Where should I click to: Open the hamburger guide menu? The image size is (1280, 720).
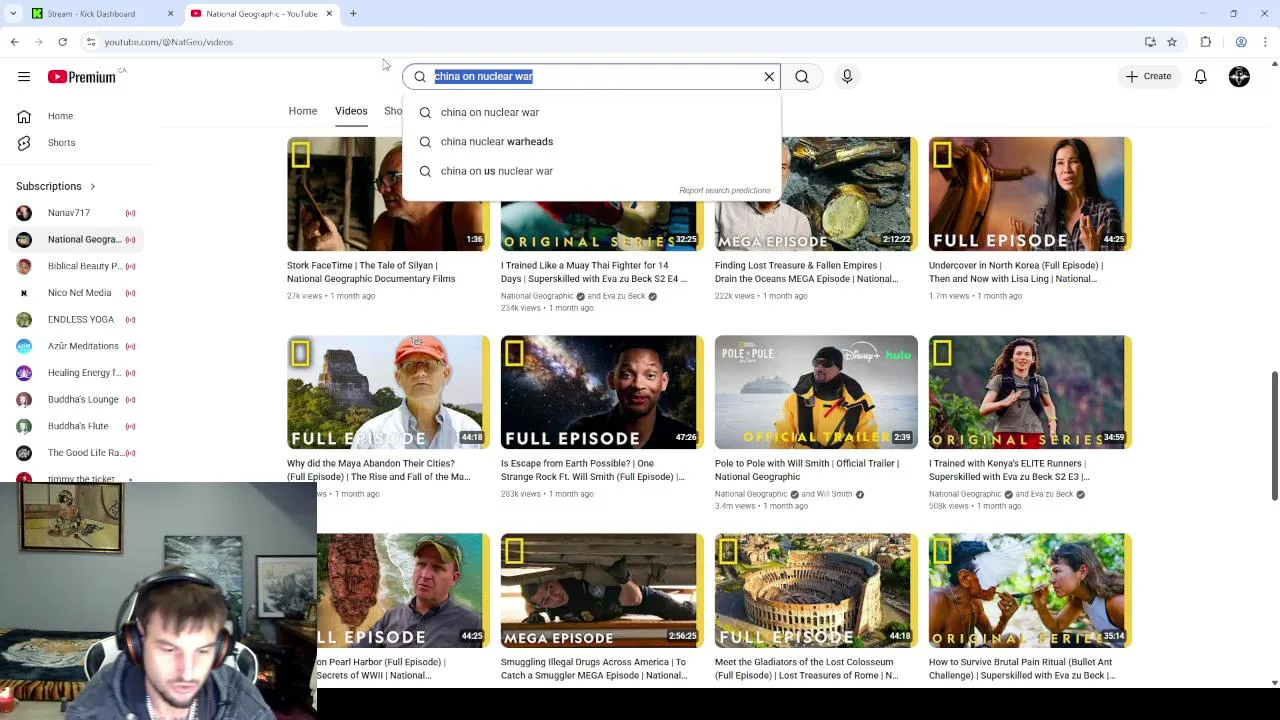(24, 76)
